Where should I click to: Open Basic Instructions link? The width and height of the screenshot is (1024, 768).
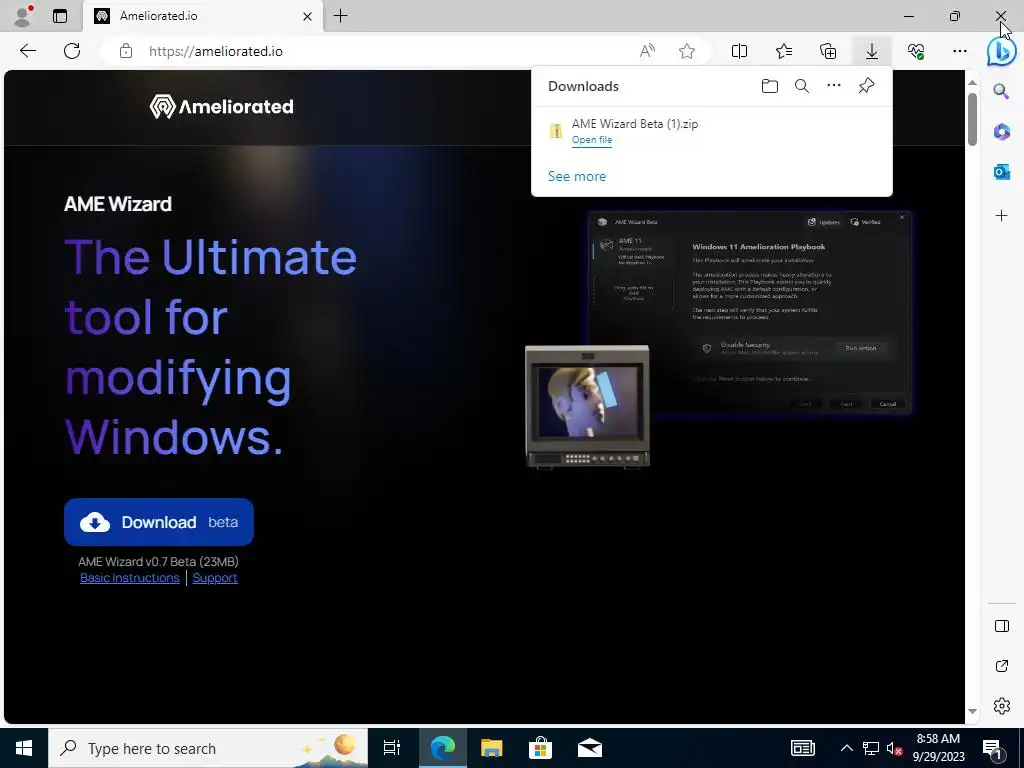129,578
